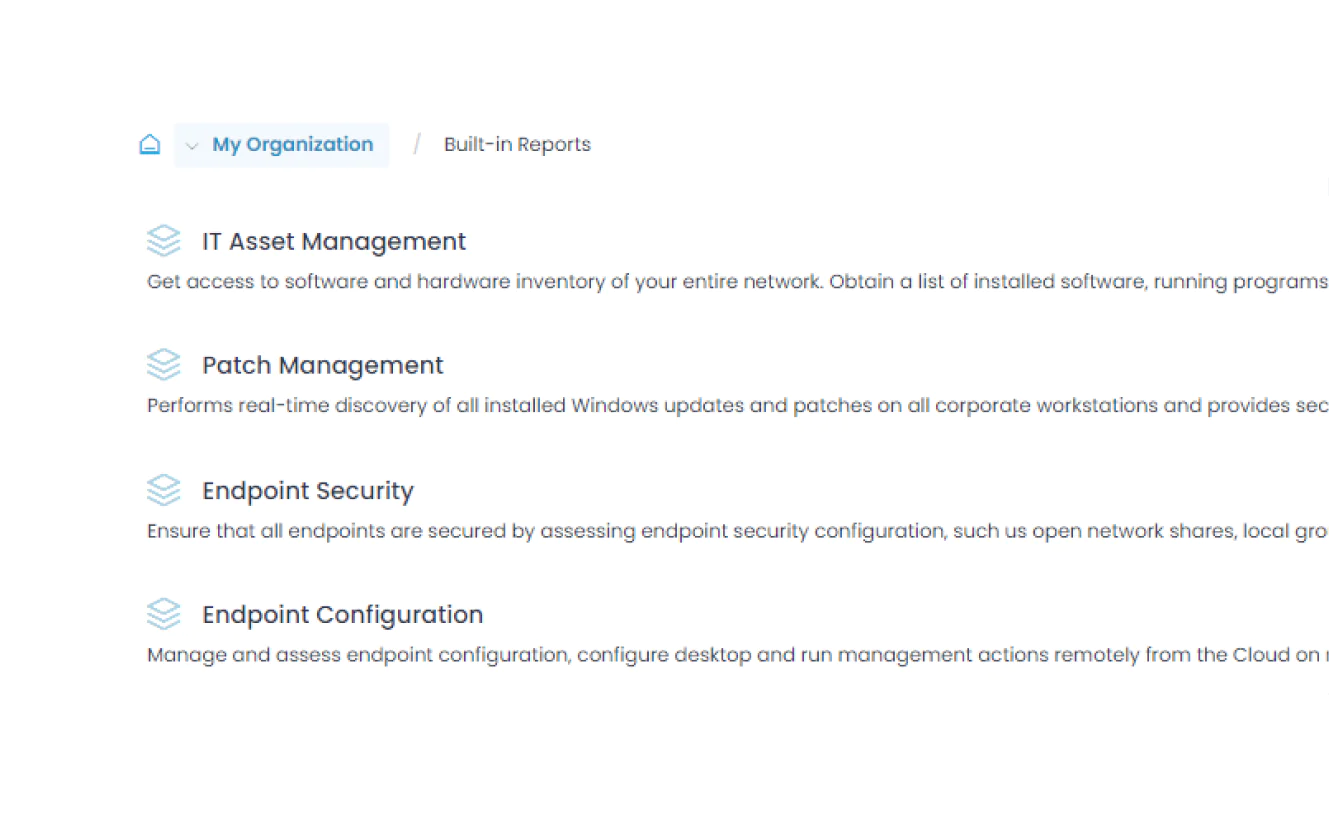
Task: Select the Built-in Reports breadcrumb
Action: click(517, 145)
